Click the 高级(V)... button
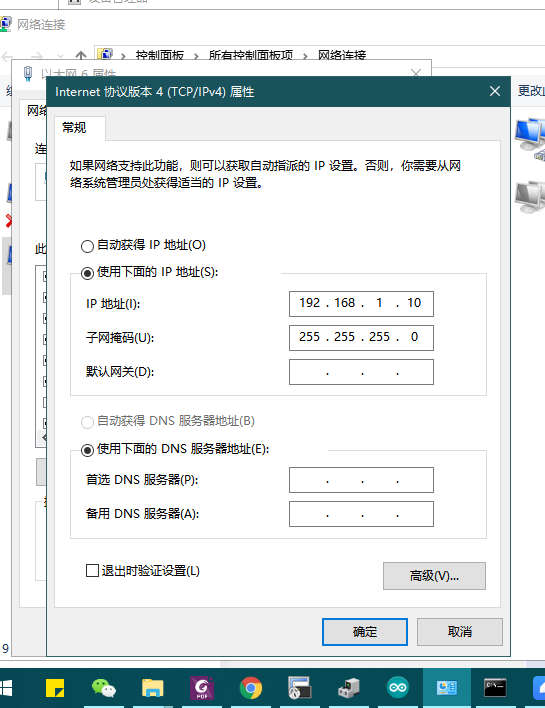Screen dimensions: 545x708 434,576
